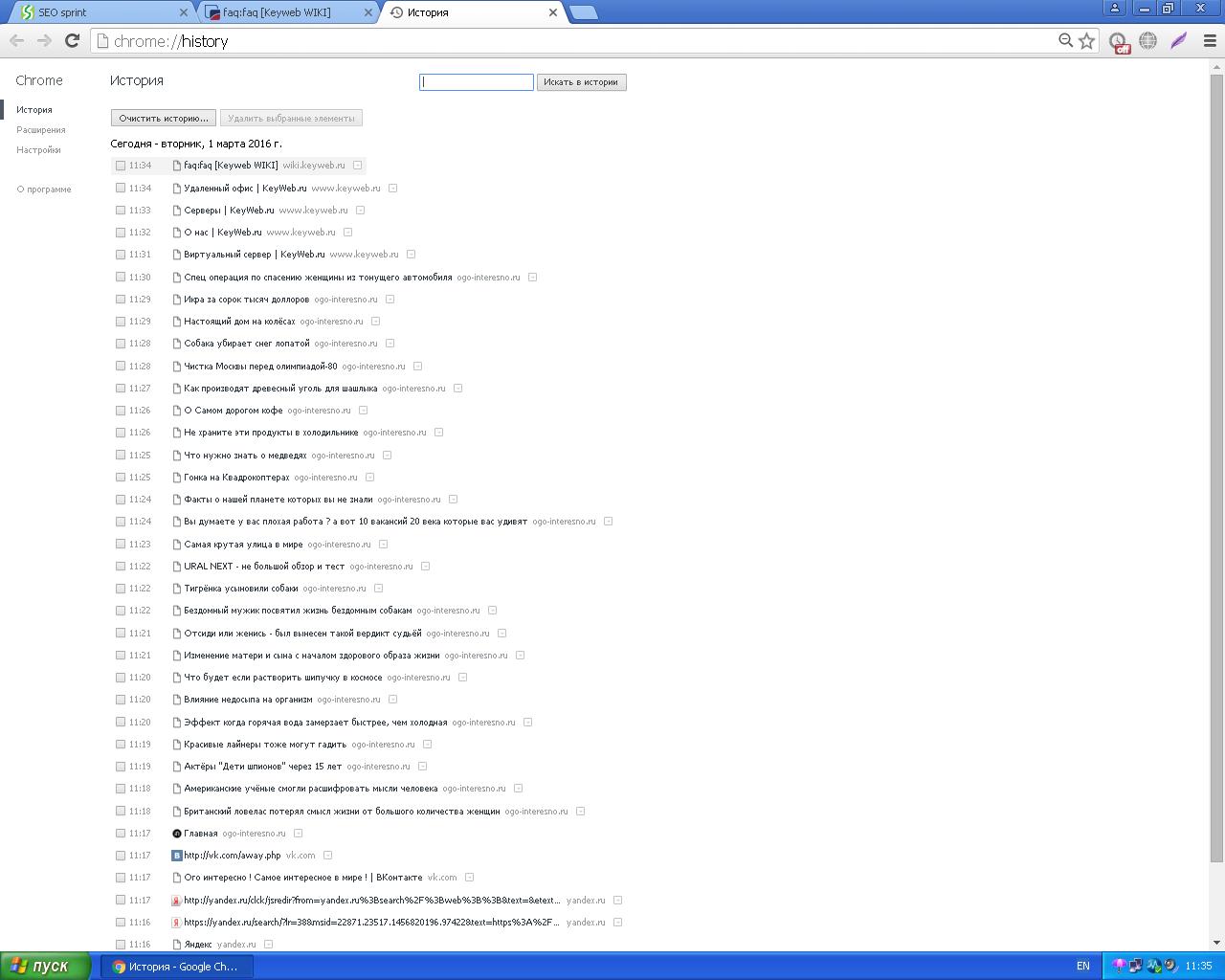This screenshot has height=980, width=1225.
Task: Click the VK favicon next to vk.com/away.php
Action: pos(176,856)
